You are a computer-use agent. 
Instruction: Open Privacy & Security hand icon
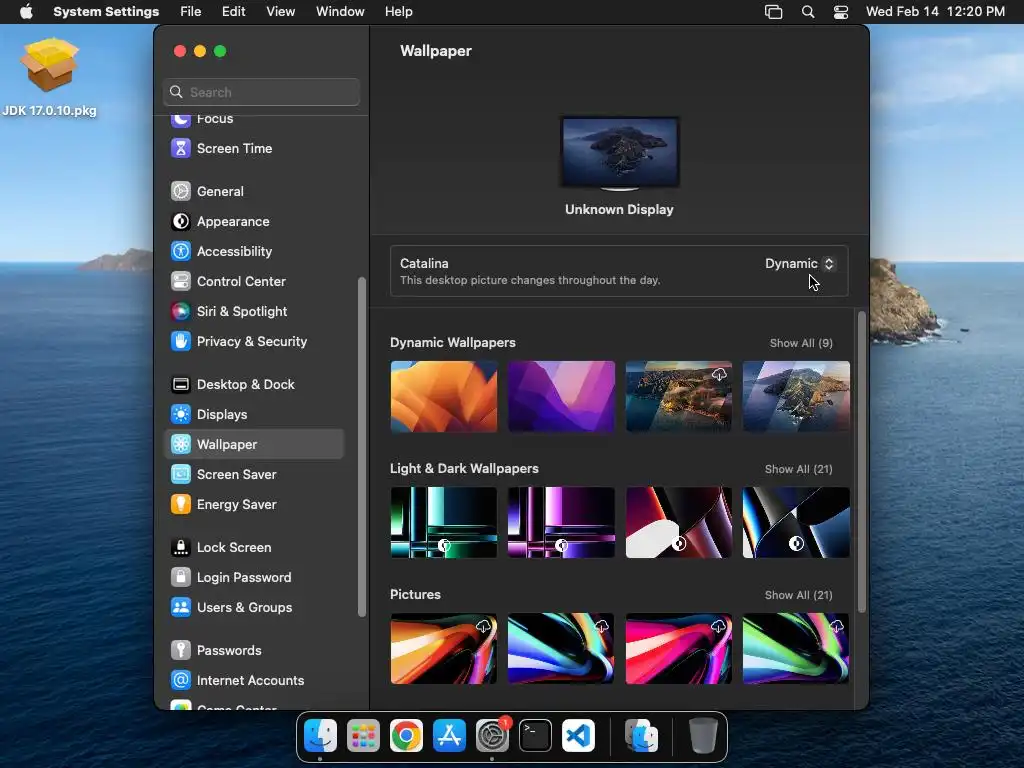(x=181, y=342)
